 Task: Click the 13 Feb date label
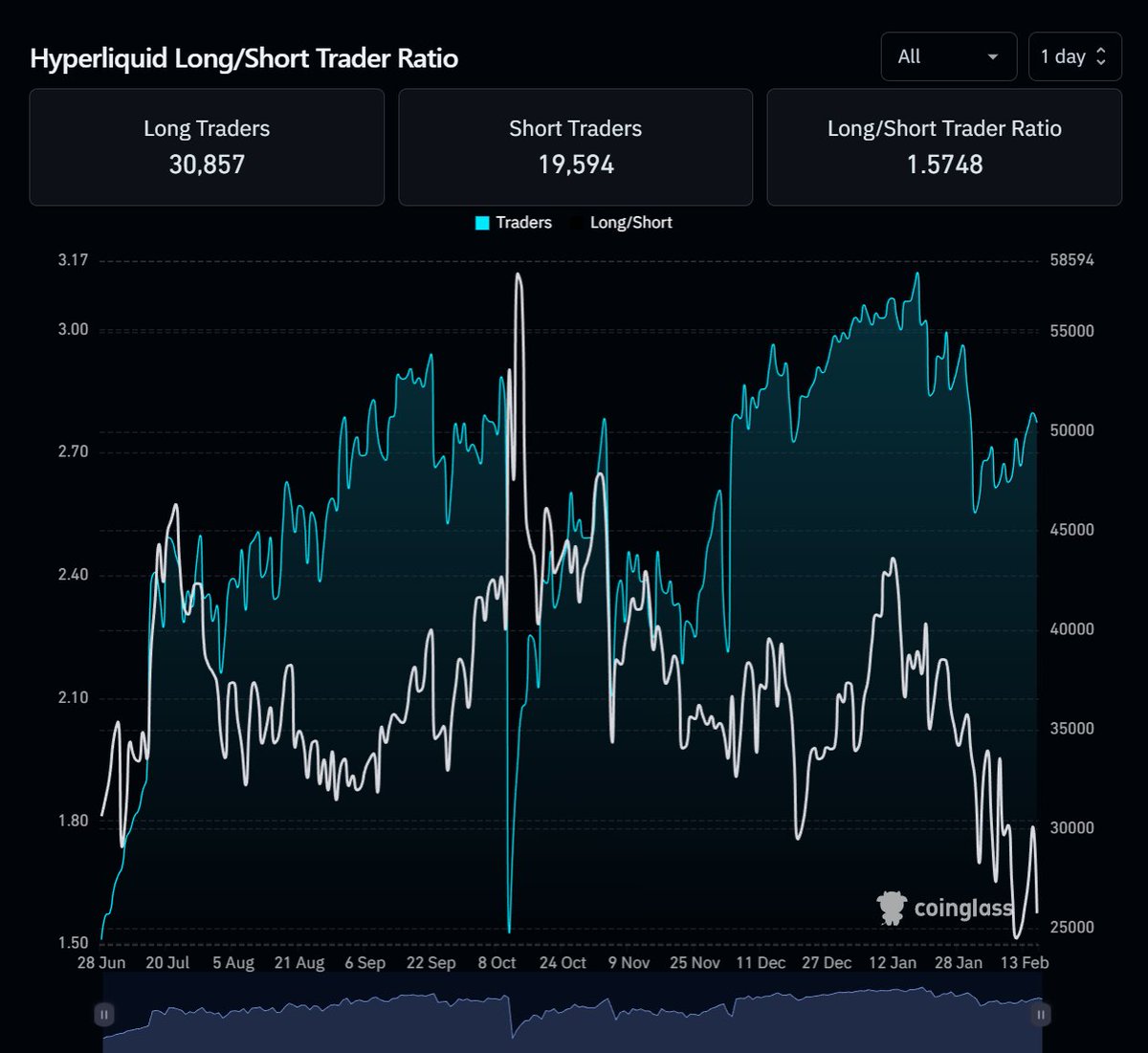coord(1024,962)
